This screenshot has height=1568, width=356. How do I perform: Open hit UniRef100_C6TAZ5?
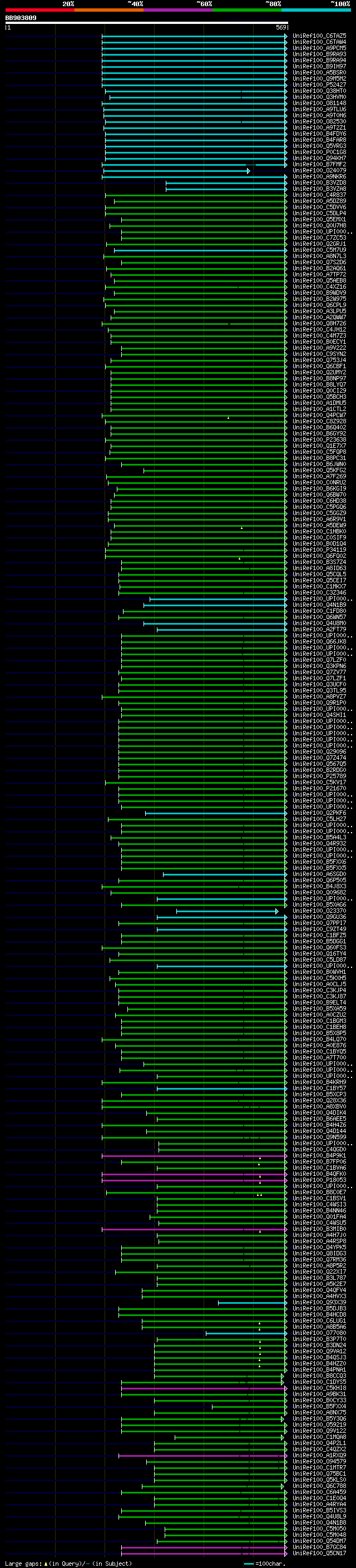(319, 36)
